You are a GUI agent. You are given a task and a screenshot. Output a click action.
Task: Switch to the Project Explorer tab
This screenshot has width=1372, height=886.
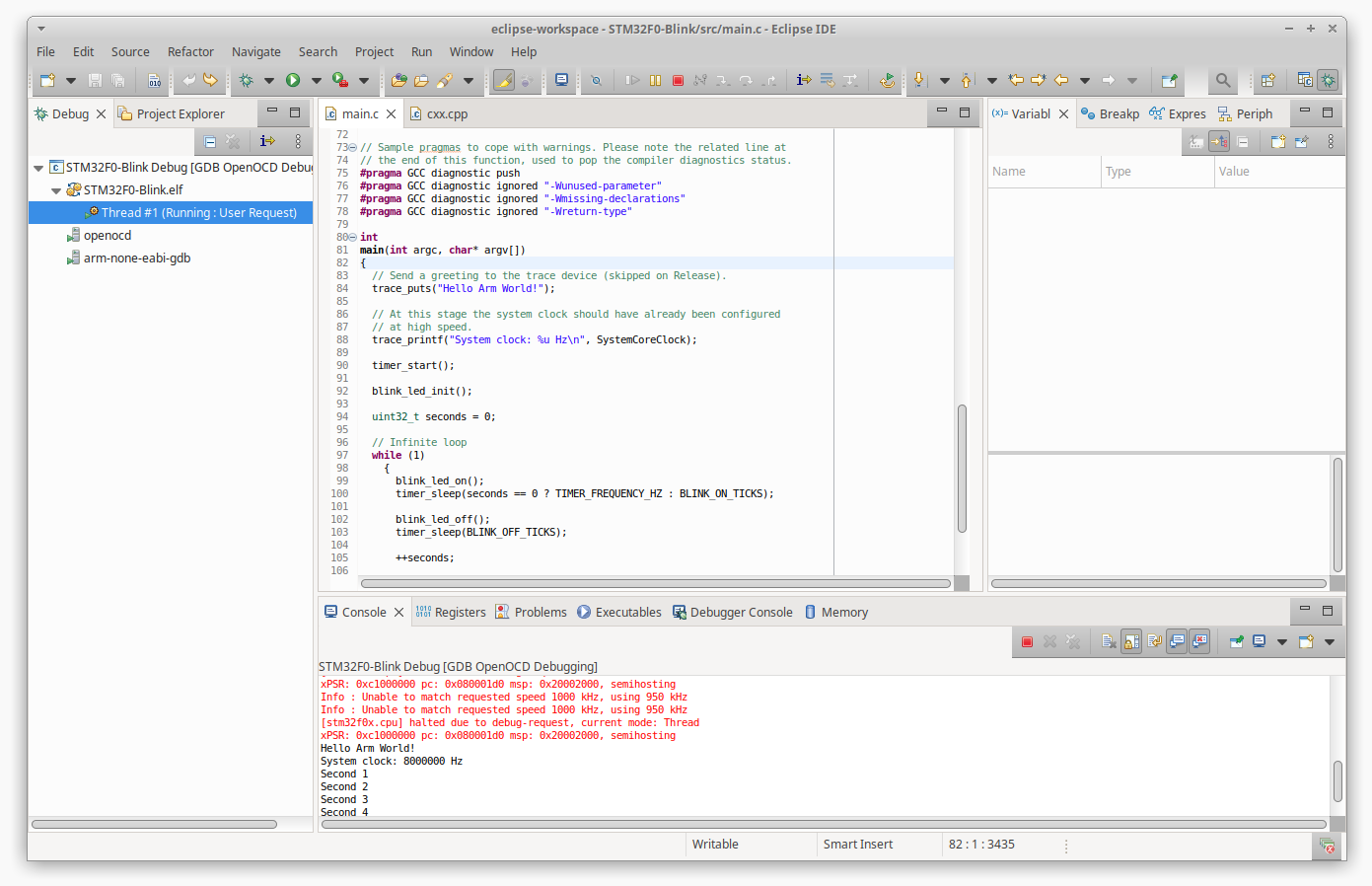click(171, 113)
